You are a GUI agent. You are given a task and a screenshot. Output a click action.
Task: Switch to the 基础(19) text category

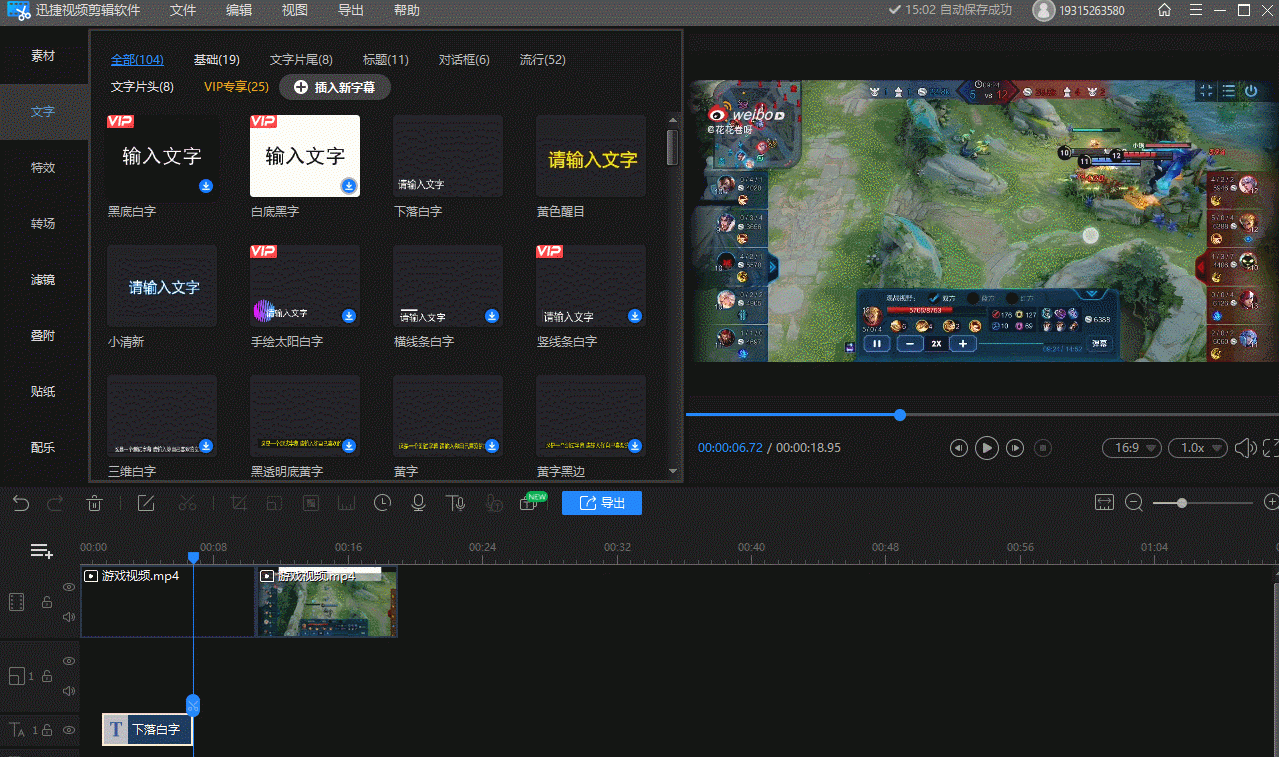[217, 60]
